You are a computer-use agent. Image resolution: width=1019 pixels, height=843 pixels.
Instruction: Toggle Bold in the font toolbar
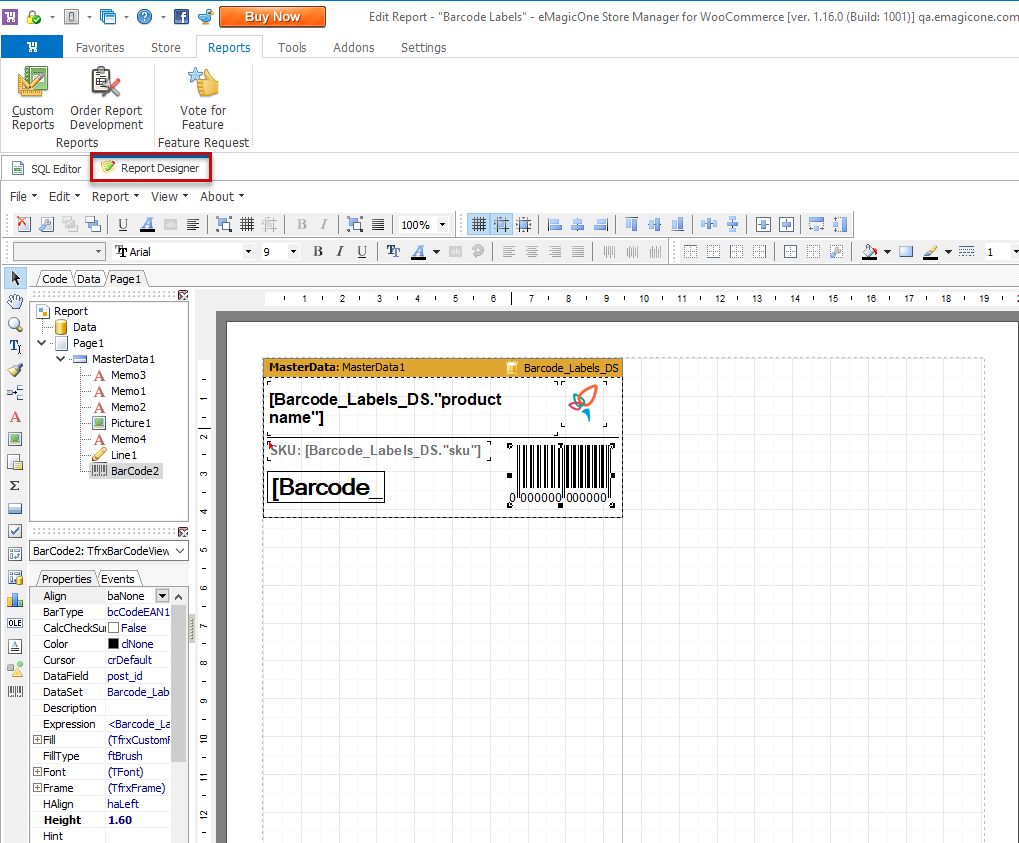click(318, 252)
